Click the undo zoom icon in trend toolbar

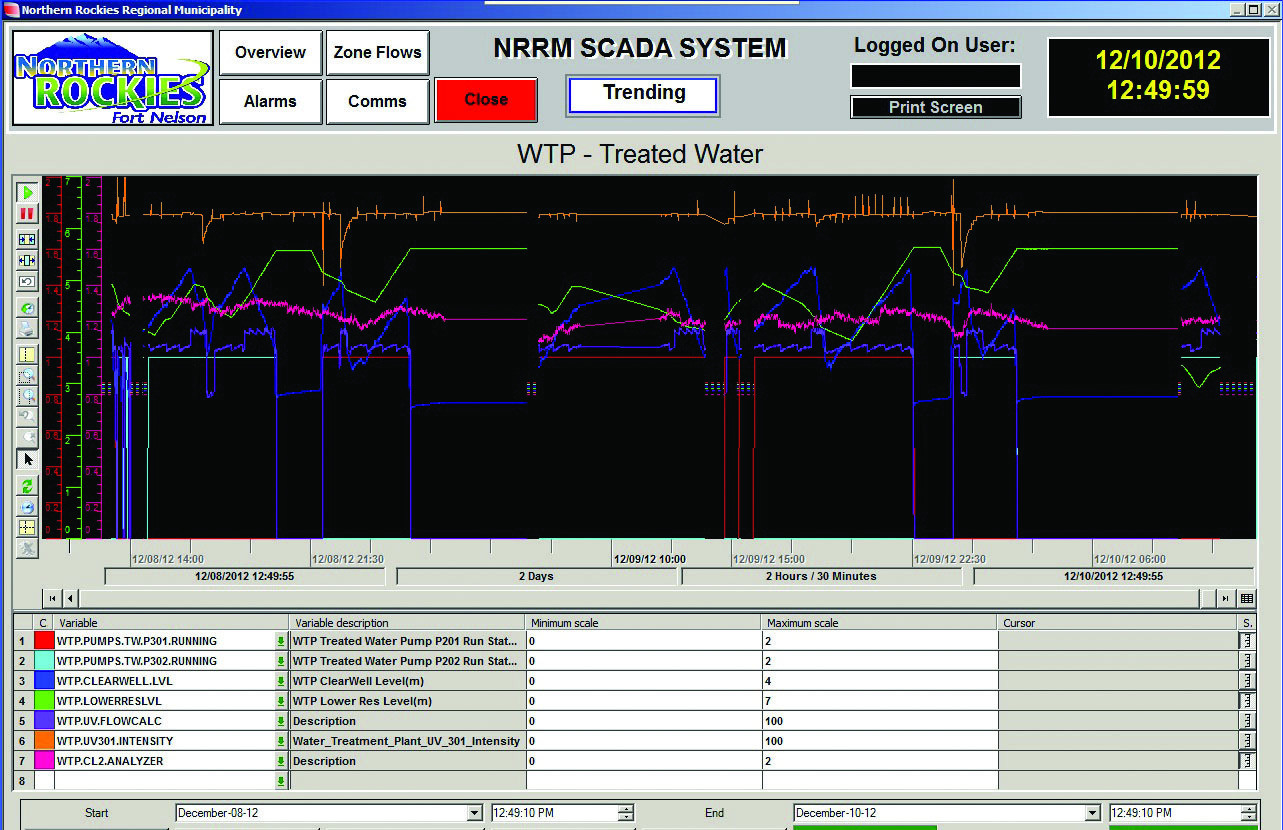[x=28, y=416]
